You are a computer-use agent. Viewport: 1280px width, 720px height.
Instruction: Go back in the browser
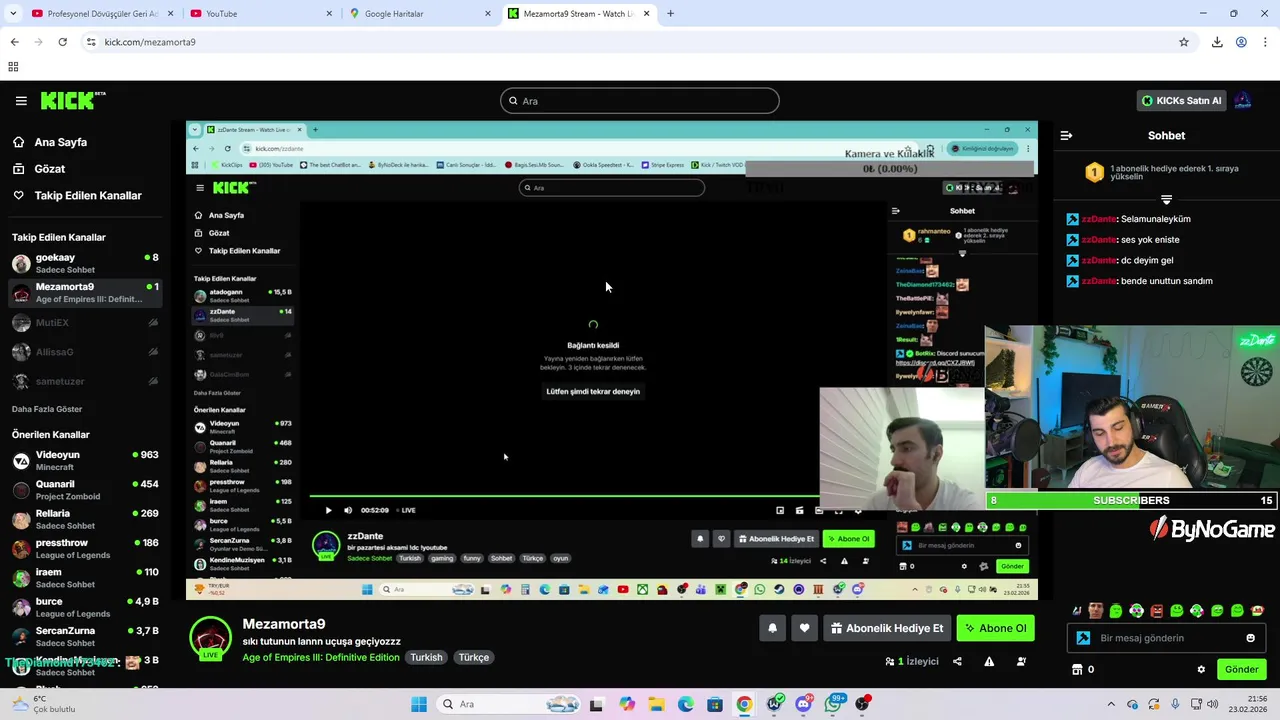point(14,42)
